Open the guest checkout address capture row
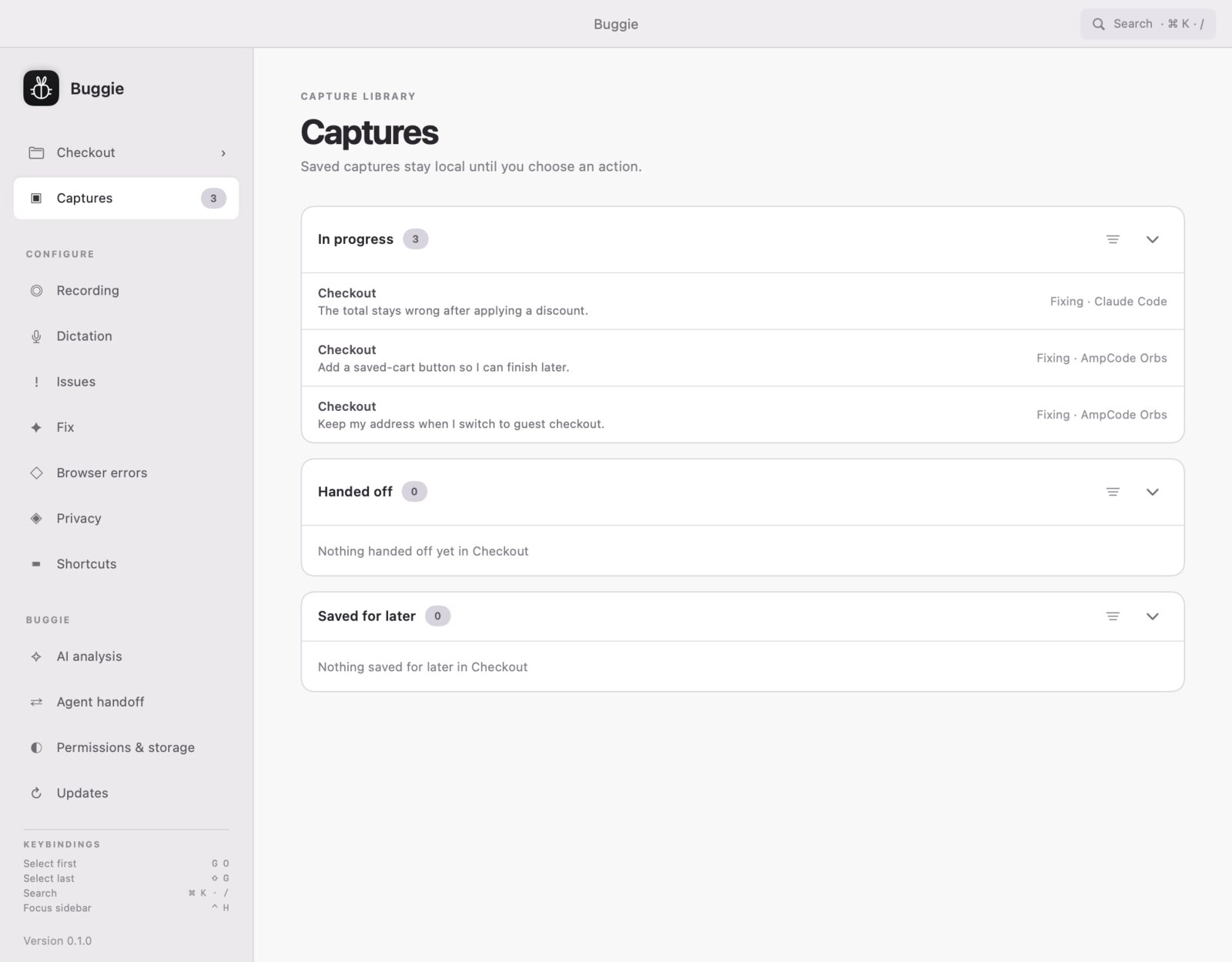1232x962 pixels. tap(742, 415)
